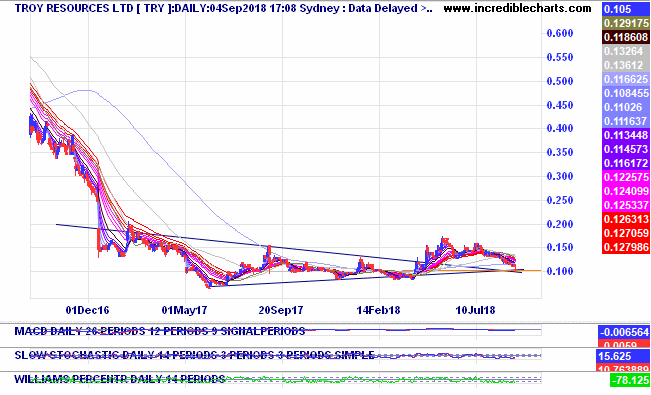
Task: Select the Williams PercentR Daily indicator label
Action: click(120, 379)
